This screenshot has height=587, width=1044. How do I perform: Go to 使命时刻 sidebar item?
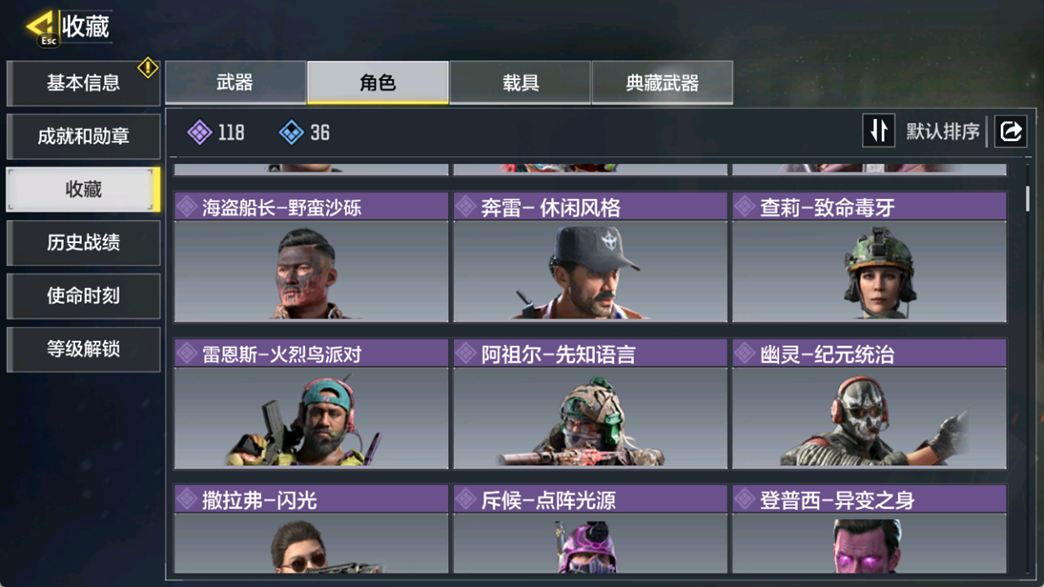click(x=83, y=295)
